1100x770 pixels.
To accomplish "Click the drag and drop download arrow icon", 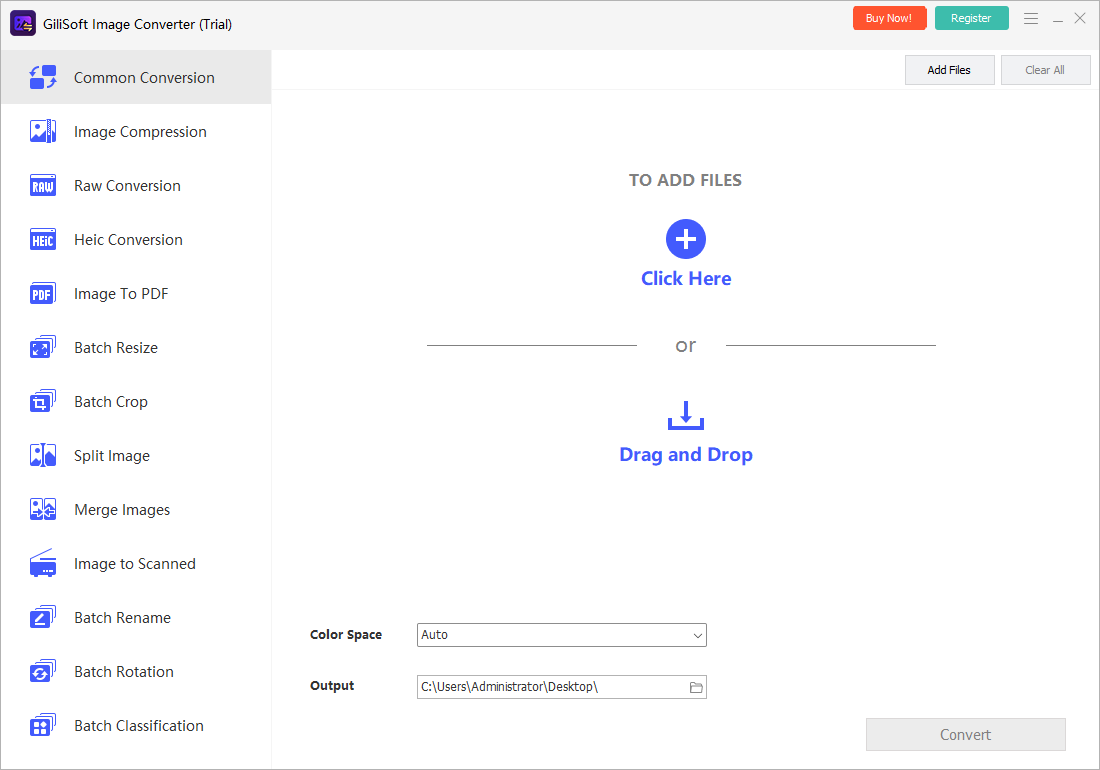I will pos(685,415).
